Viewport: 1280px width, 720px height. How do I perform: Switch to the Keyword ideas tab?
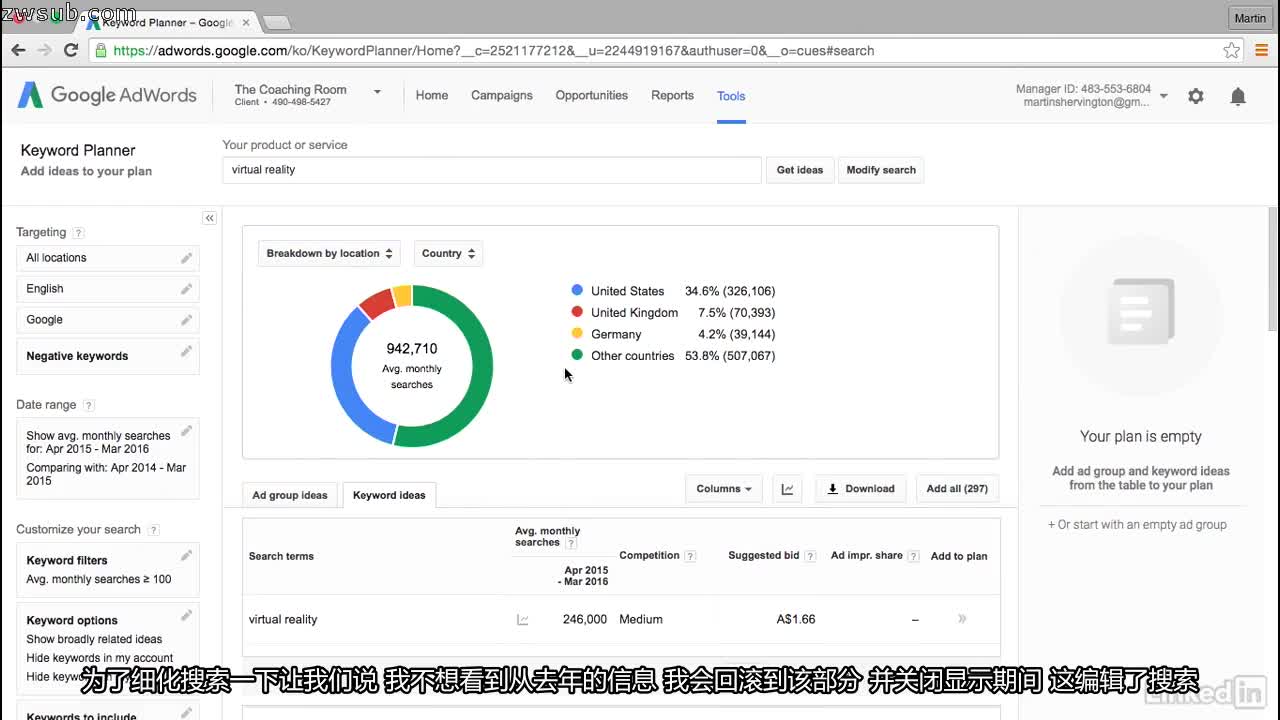[389, 495]
